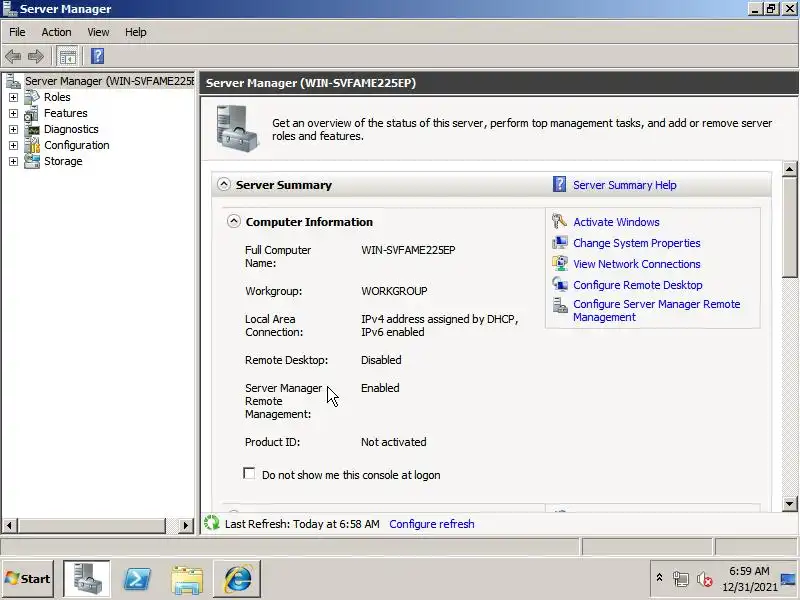800x600 pixels.
Task: Click the Activate Windows link
Action: [616, 222]
